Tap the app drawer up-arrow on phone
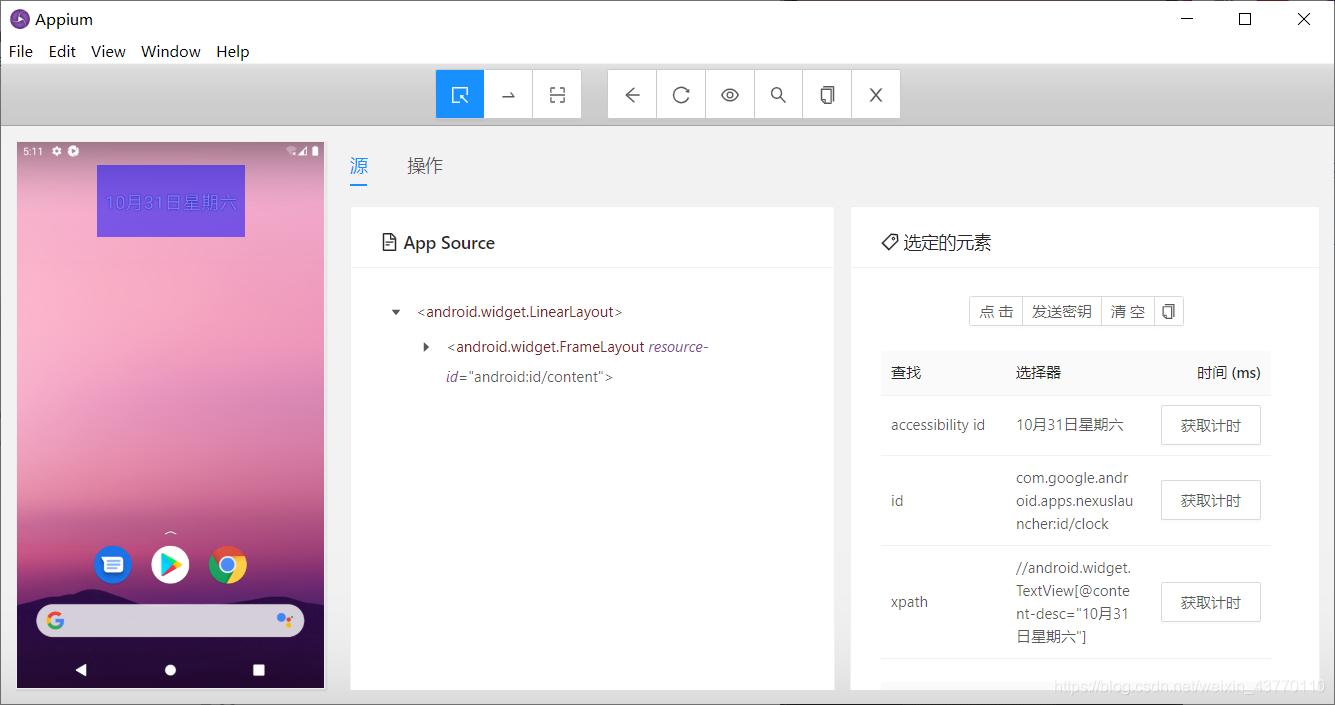 coord(170,532)
